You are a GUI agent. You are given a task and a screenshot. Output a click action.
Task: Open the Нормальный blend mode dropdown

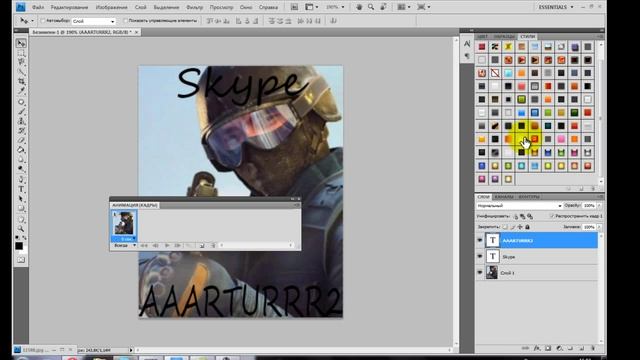(x=519, y=206)
